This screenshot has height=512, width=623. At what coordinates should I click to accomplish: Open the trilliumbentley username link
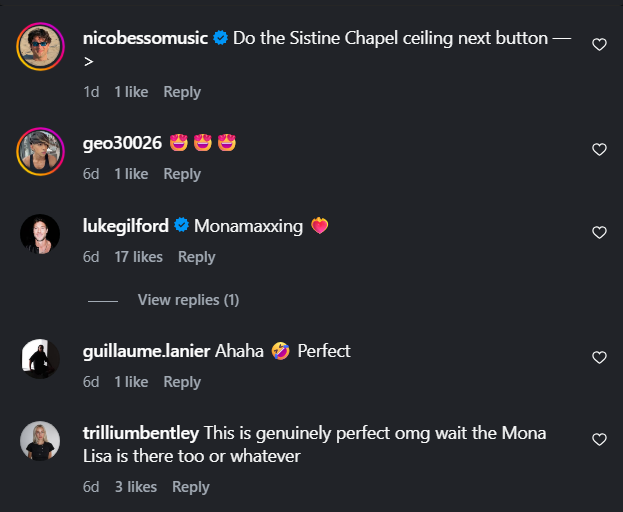[x=141, y=433]
